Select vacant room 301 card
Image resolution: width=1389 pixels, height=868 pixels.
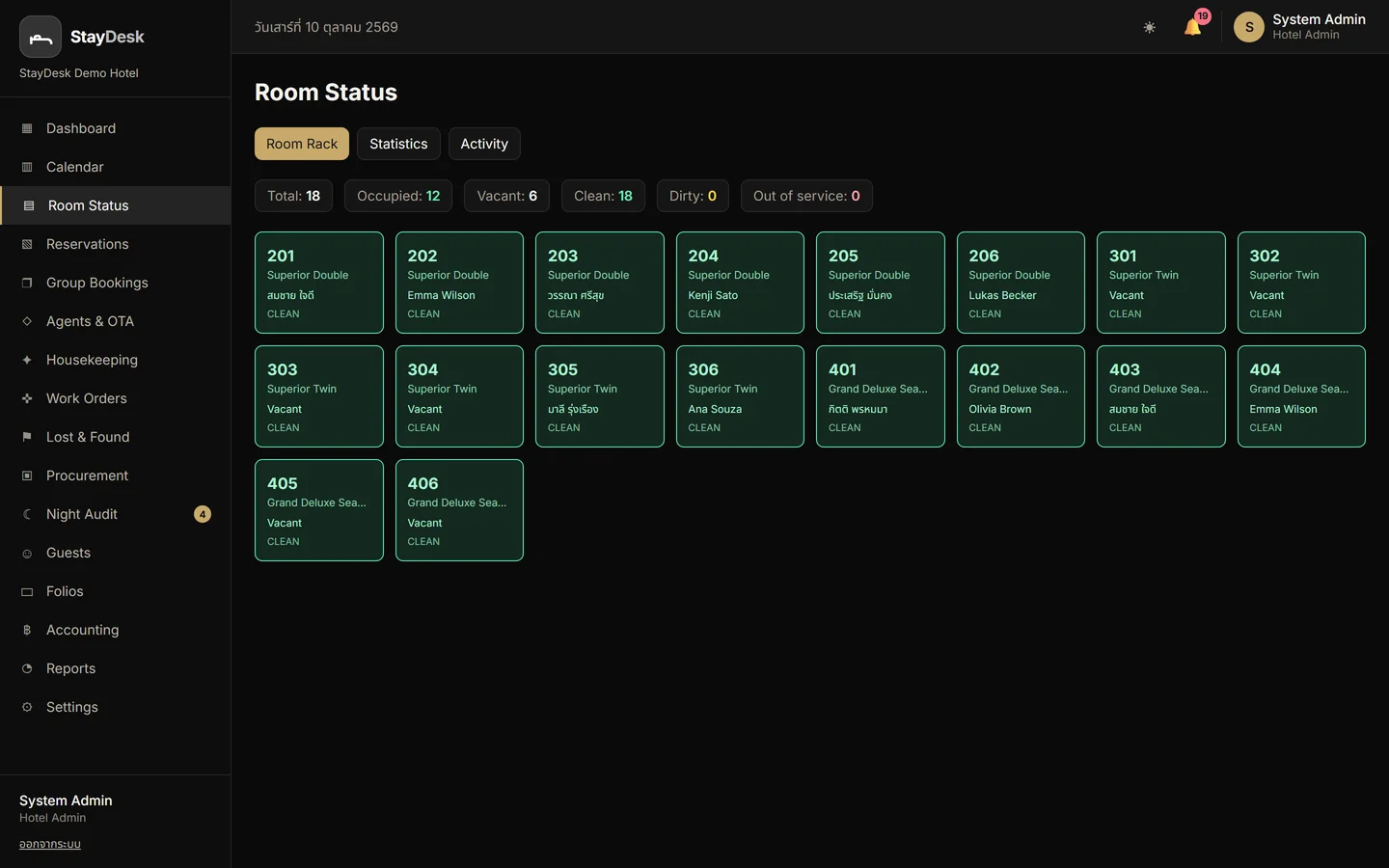pos(1161,283)
